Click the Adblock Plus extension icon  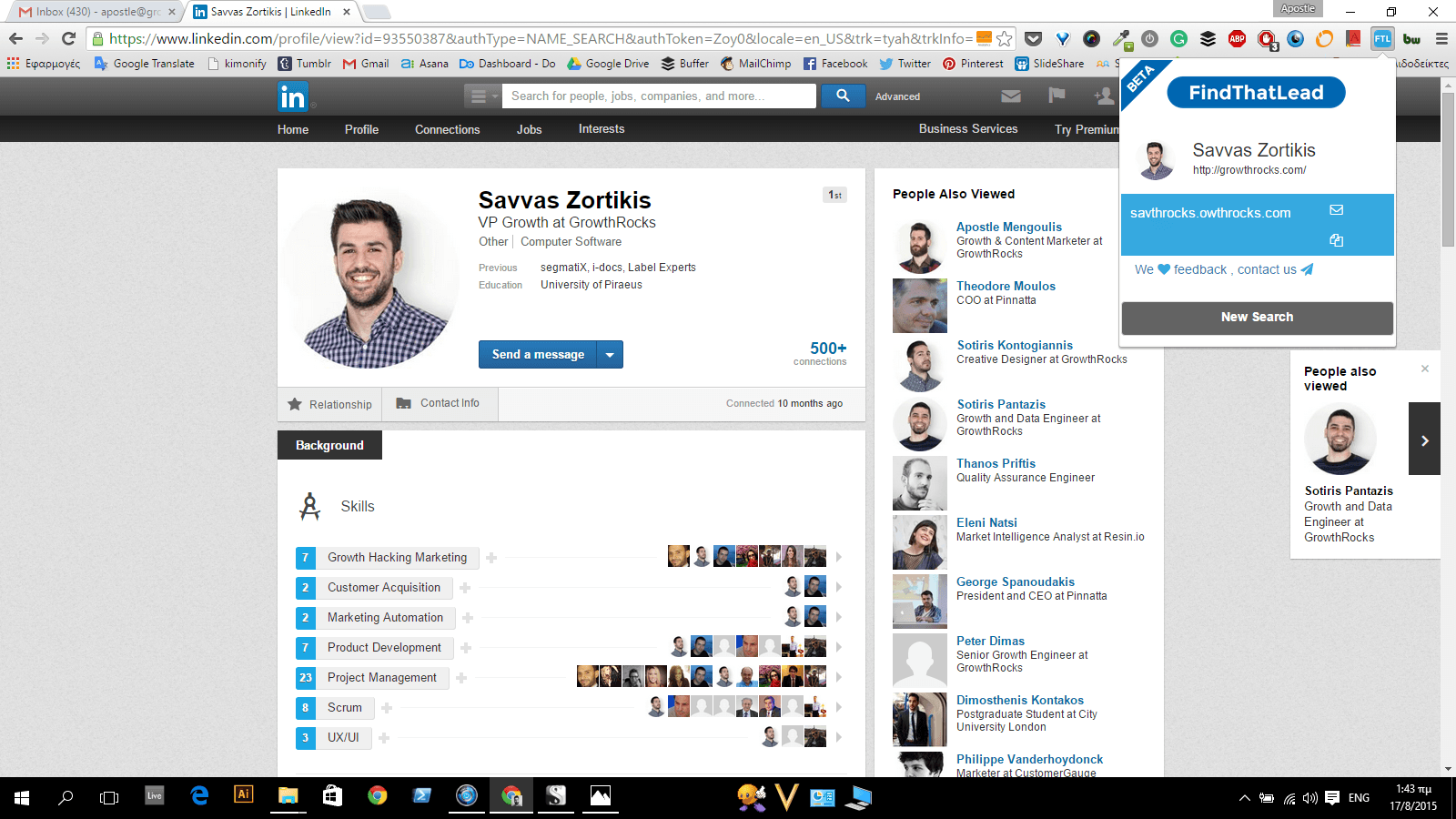pyautogui.click(x=1237, y=38)
